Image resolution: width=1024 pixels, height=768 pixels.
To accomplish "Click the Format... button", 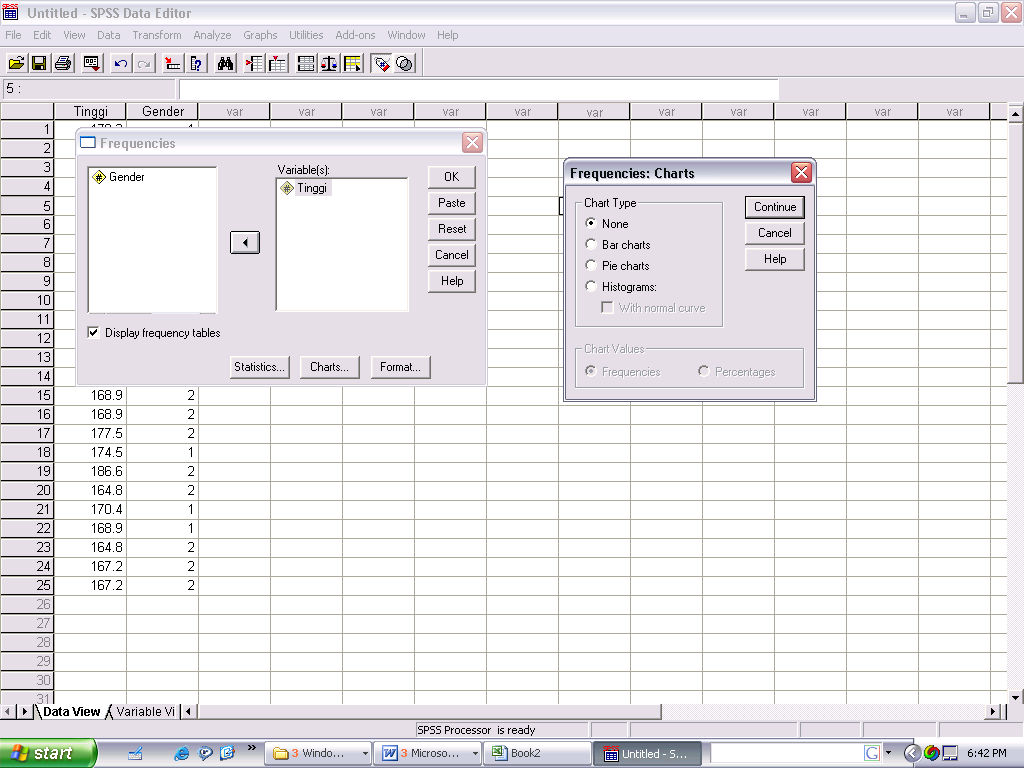I will [x=400, y=367].
